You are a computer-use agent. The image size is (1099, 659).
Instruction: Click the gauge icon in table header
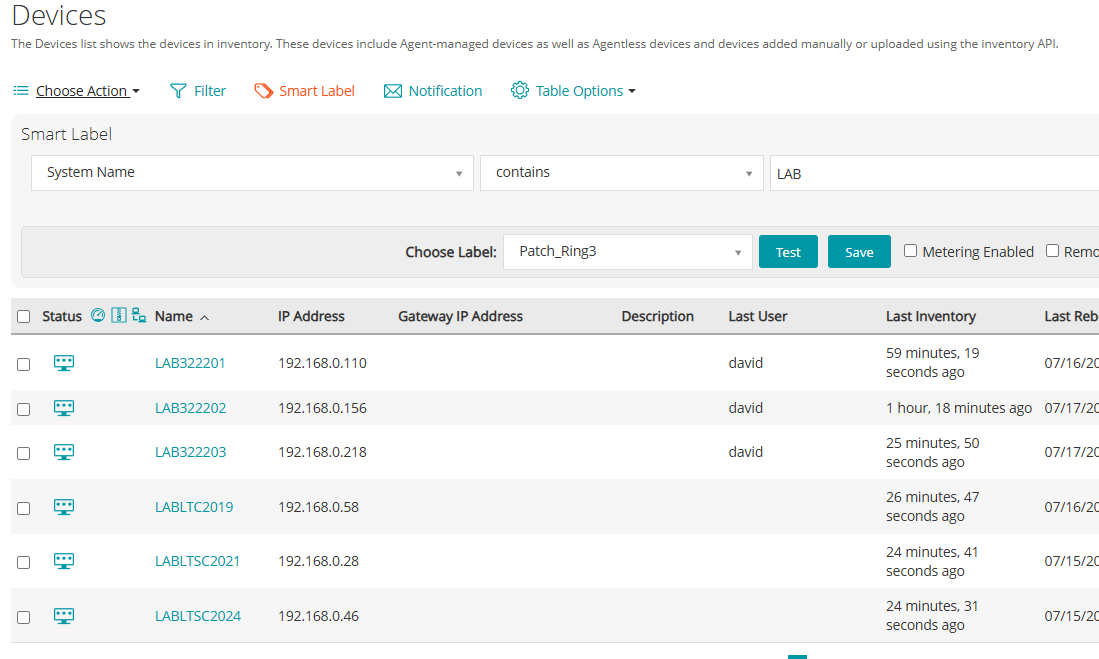click(x=98, y=316)
